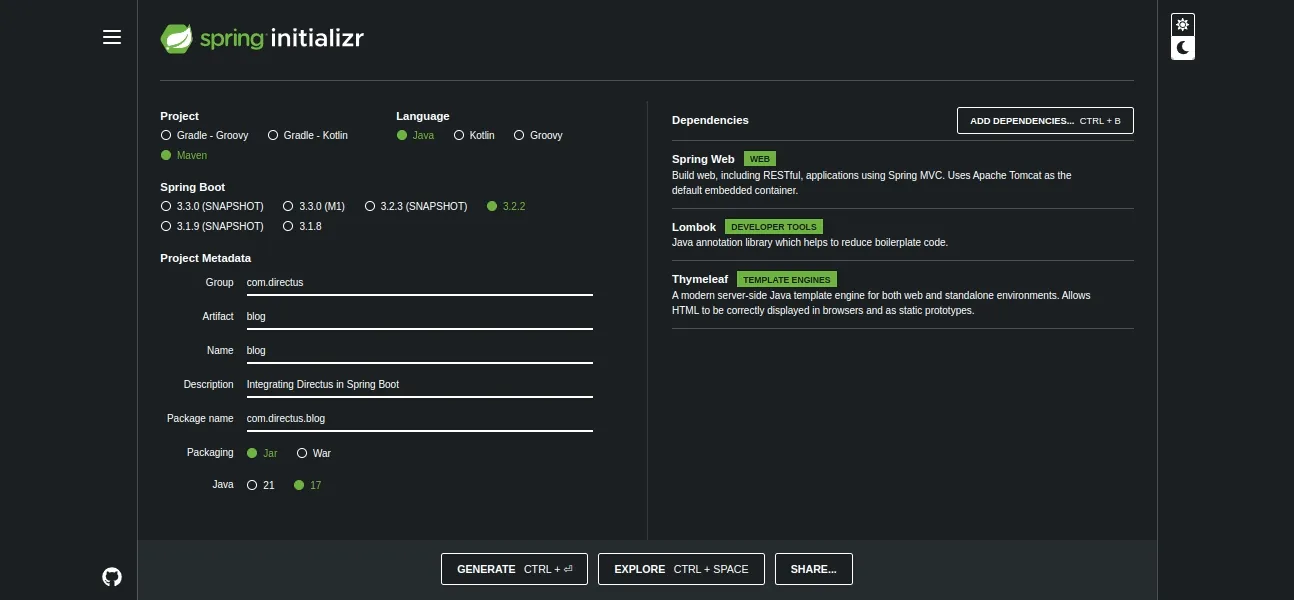Click the EXPLORE button

point(681,569)
